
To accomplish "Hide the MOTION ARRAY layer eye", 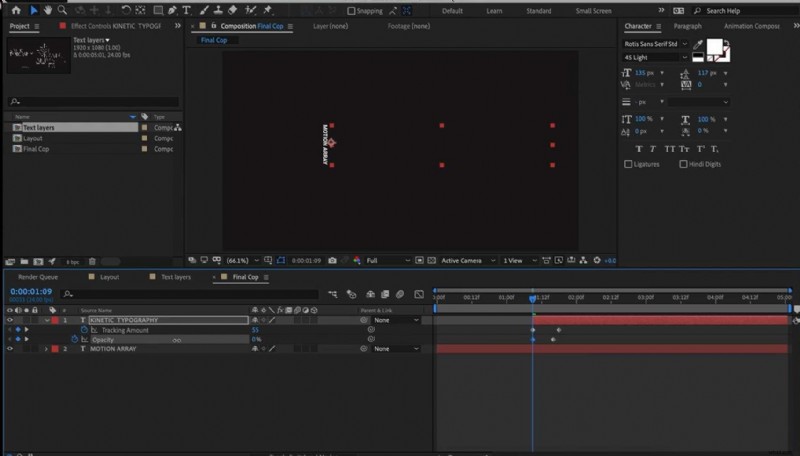I will (x=10, y=349).
